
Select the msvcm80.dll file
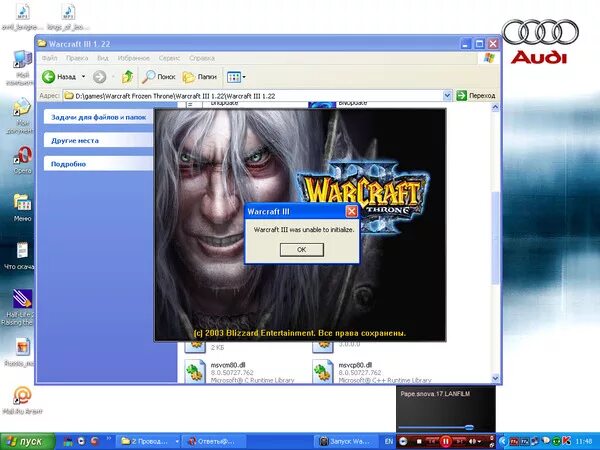(x=239, y=372)
